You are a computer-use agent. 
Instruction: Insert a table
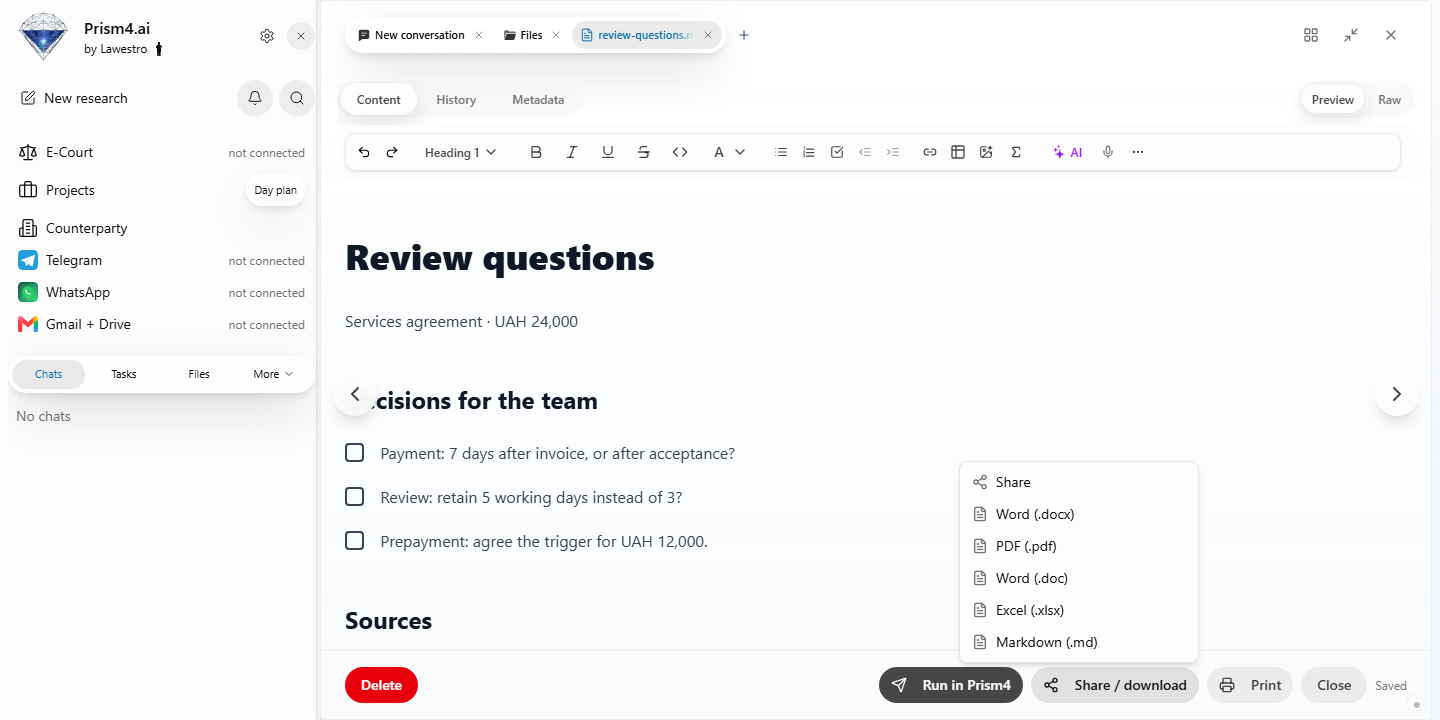pyautogui.click(x=958, y=152)
